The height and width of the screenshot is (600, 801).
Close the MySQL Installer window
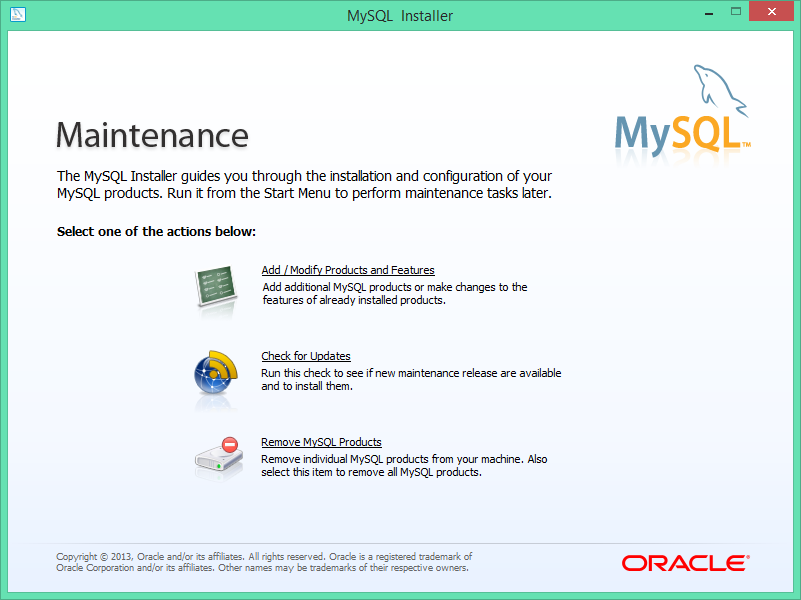click(771, 11)
